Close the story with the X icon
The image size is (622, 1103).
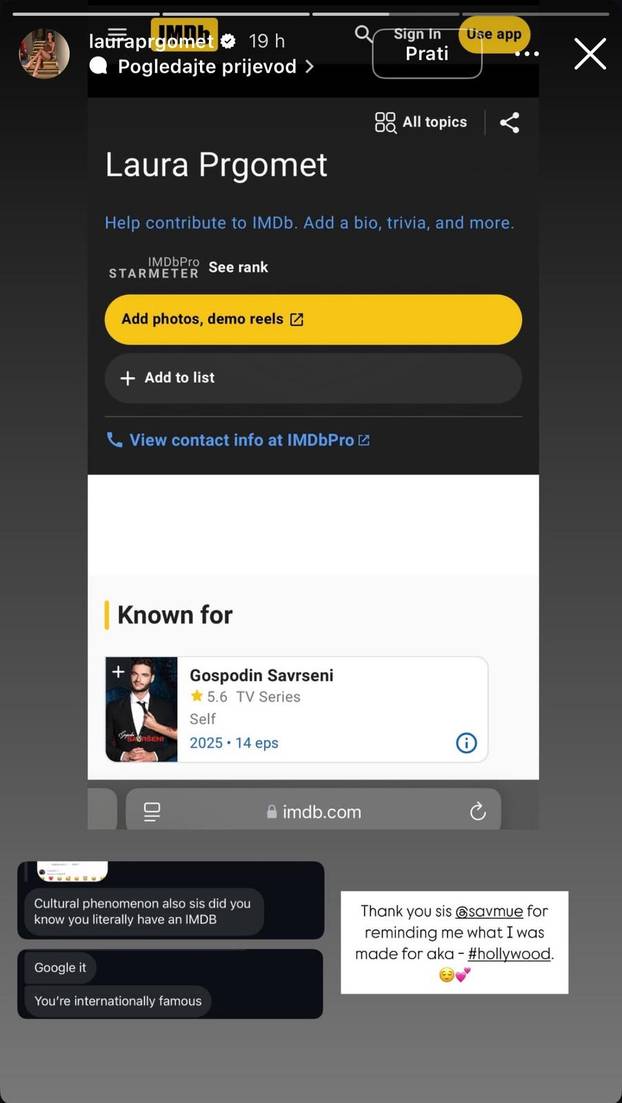[590, 53]
